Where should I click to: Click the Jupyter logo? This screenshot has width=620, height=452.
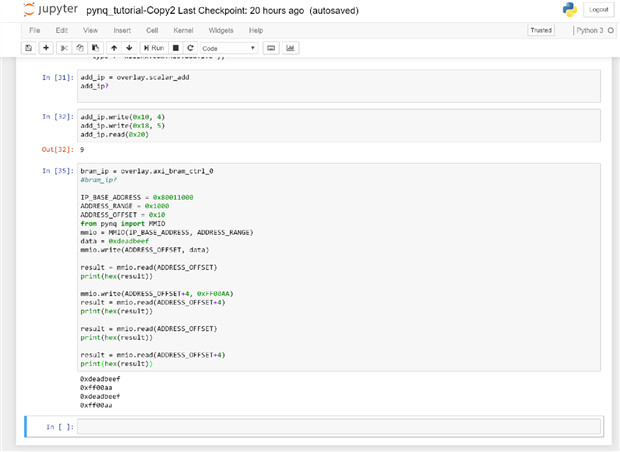tap(50, 9)
